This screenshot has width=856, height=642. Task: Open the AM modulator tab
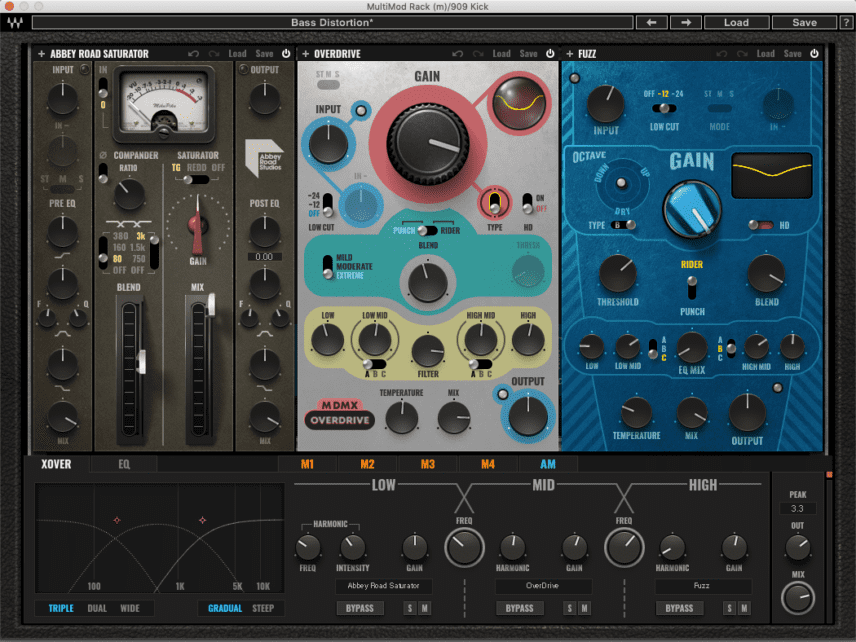click(548, 464)
